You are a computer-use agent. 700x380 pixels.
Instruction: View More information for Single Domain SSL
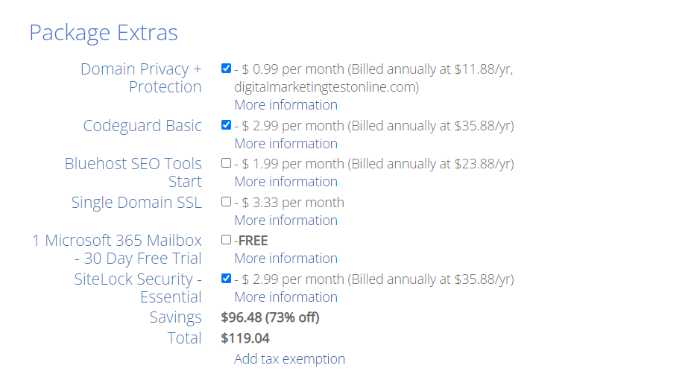coord(286,221)
